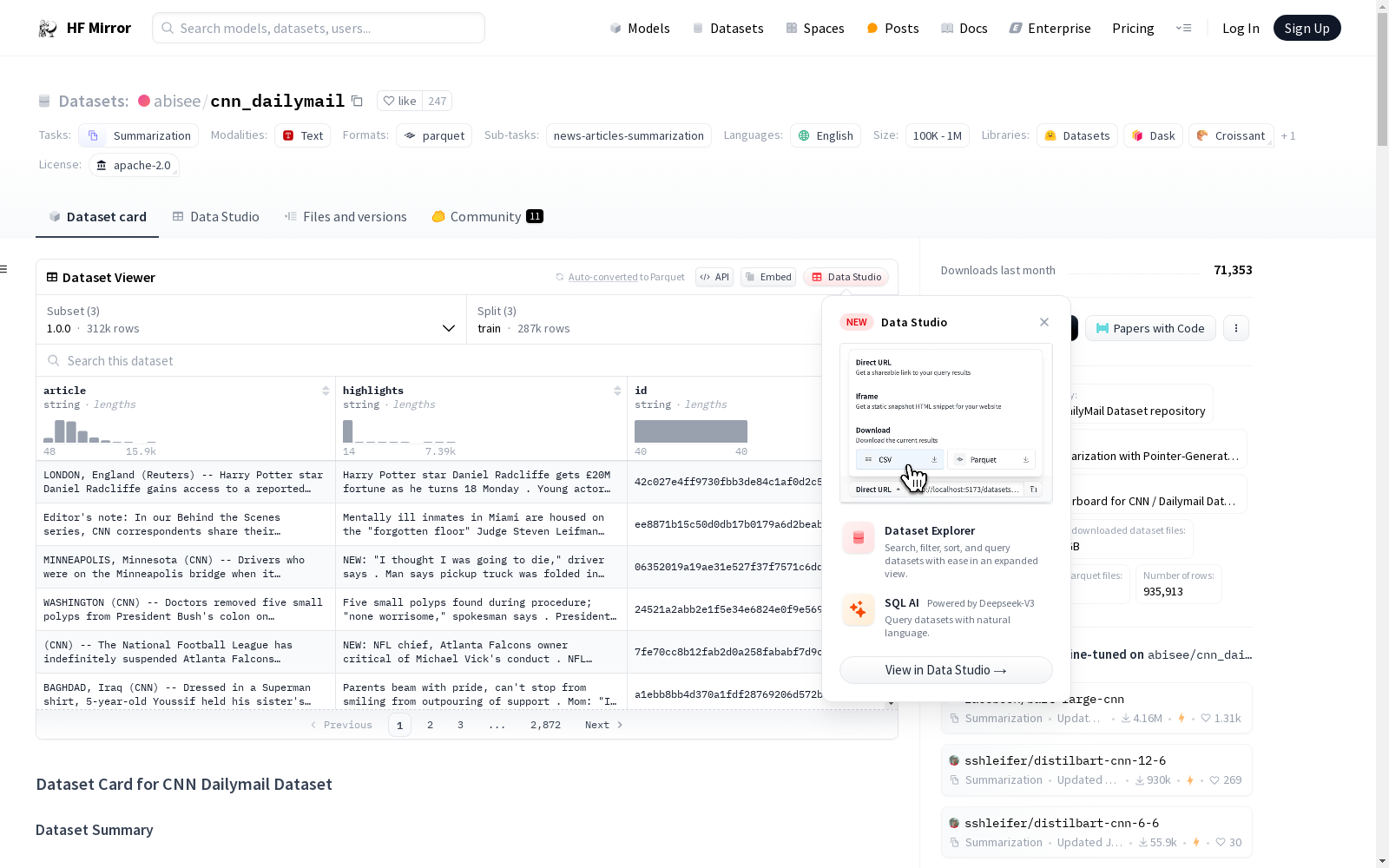Open the Data Studio button in viewer header
1389x868 pixels.
[x=846, y=277]
